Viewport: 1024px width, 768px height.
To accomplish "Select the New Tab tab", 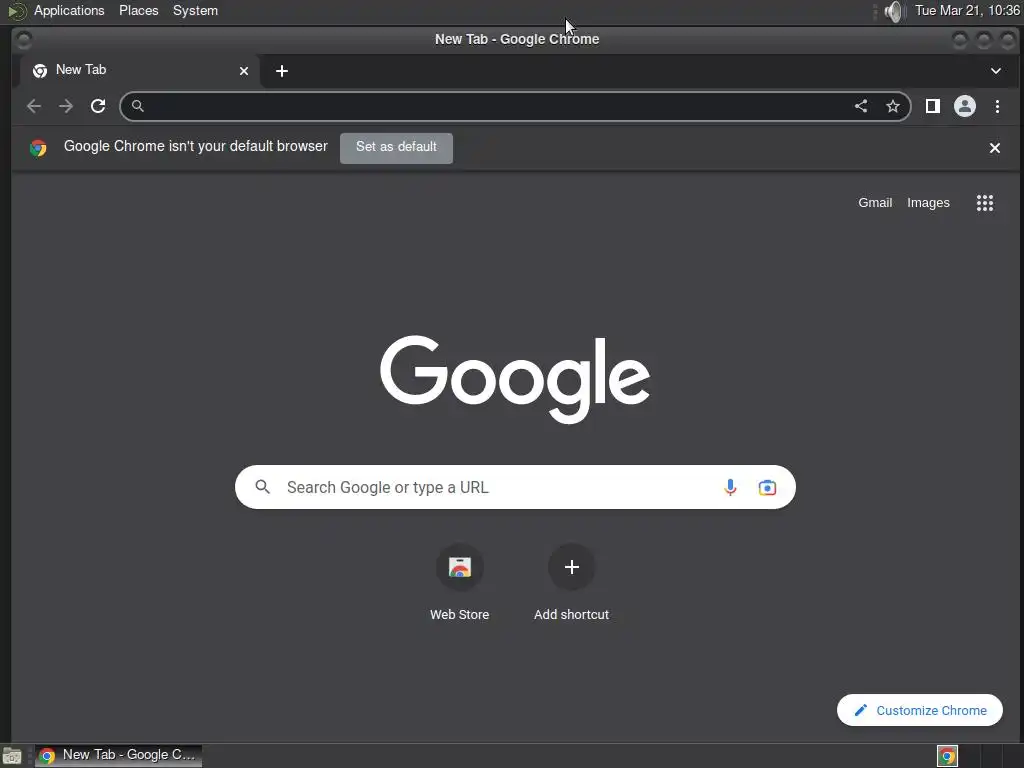I will coord(140,71).
